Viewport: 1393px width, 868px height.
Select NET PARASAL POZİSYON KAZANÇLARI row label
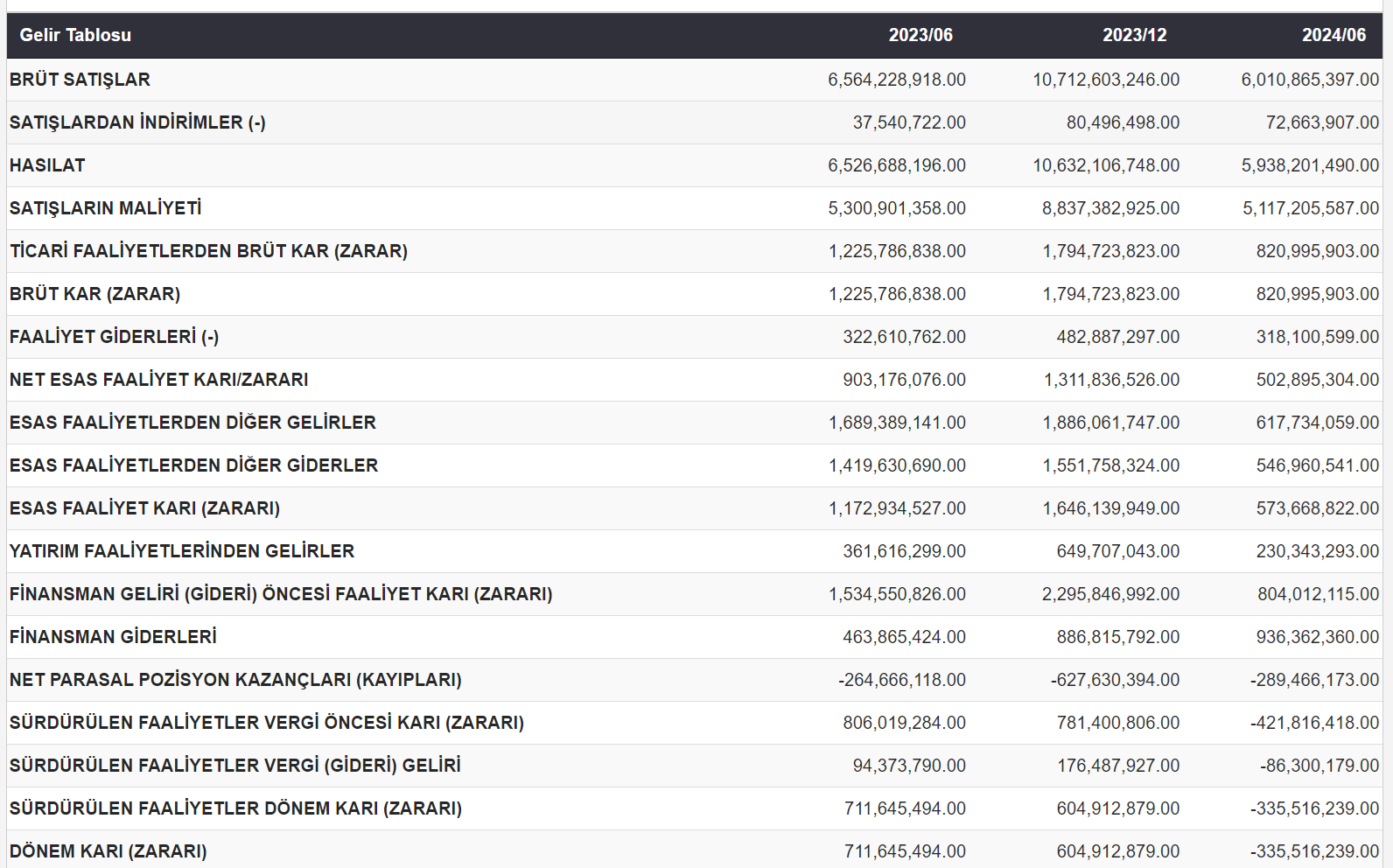pyautogui.click(x=235, y=680)
